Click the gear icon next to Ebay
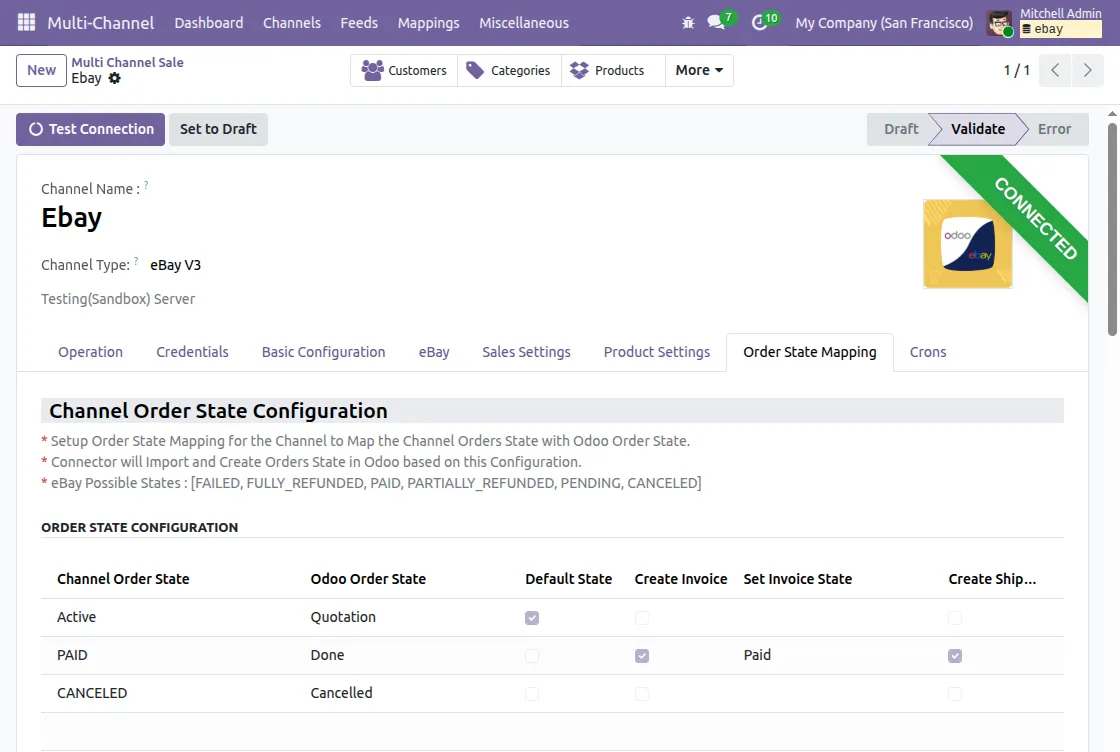The image size is (1120, 752). 114,79
